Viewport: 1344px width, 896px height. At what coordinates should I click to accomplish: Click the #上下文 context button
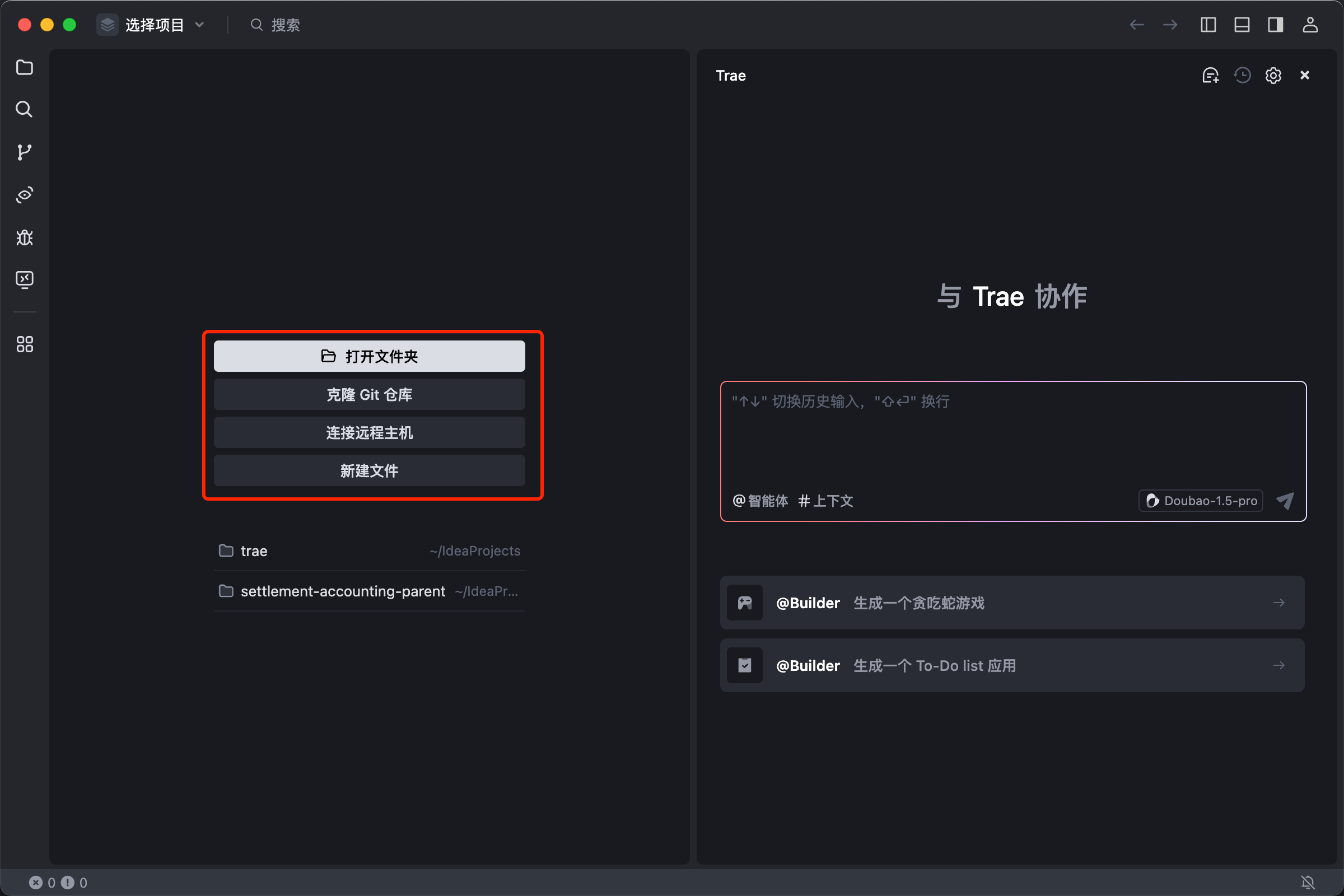pyautogui.click(x=825, y=501)
